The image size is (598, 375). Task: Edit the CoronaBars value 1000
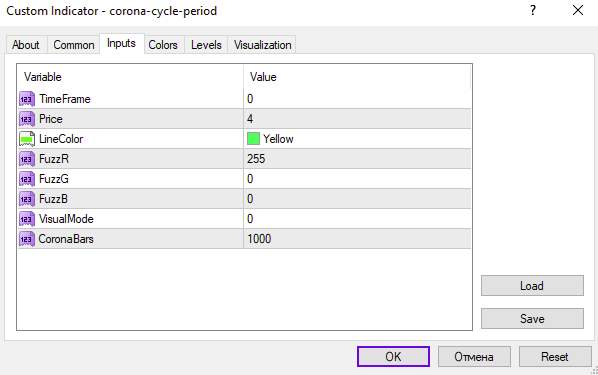click(357, 239)
